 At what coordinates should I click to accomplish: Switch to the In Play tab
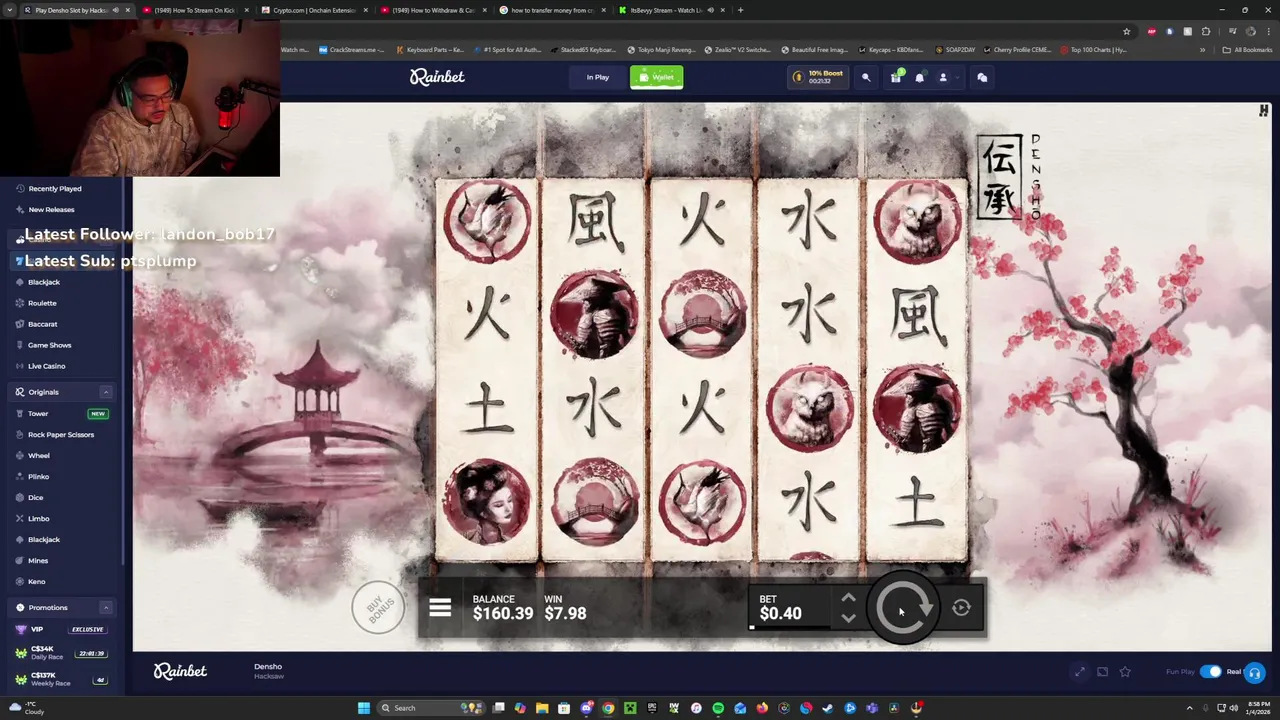click(x=597, y=77)
